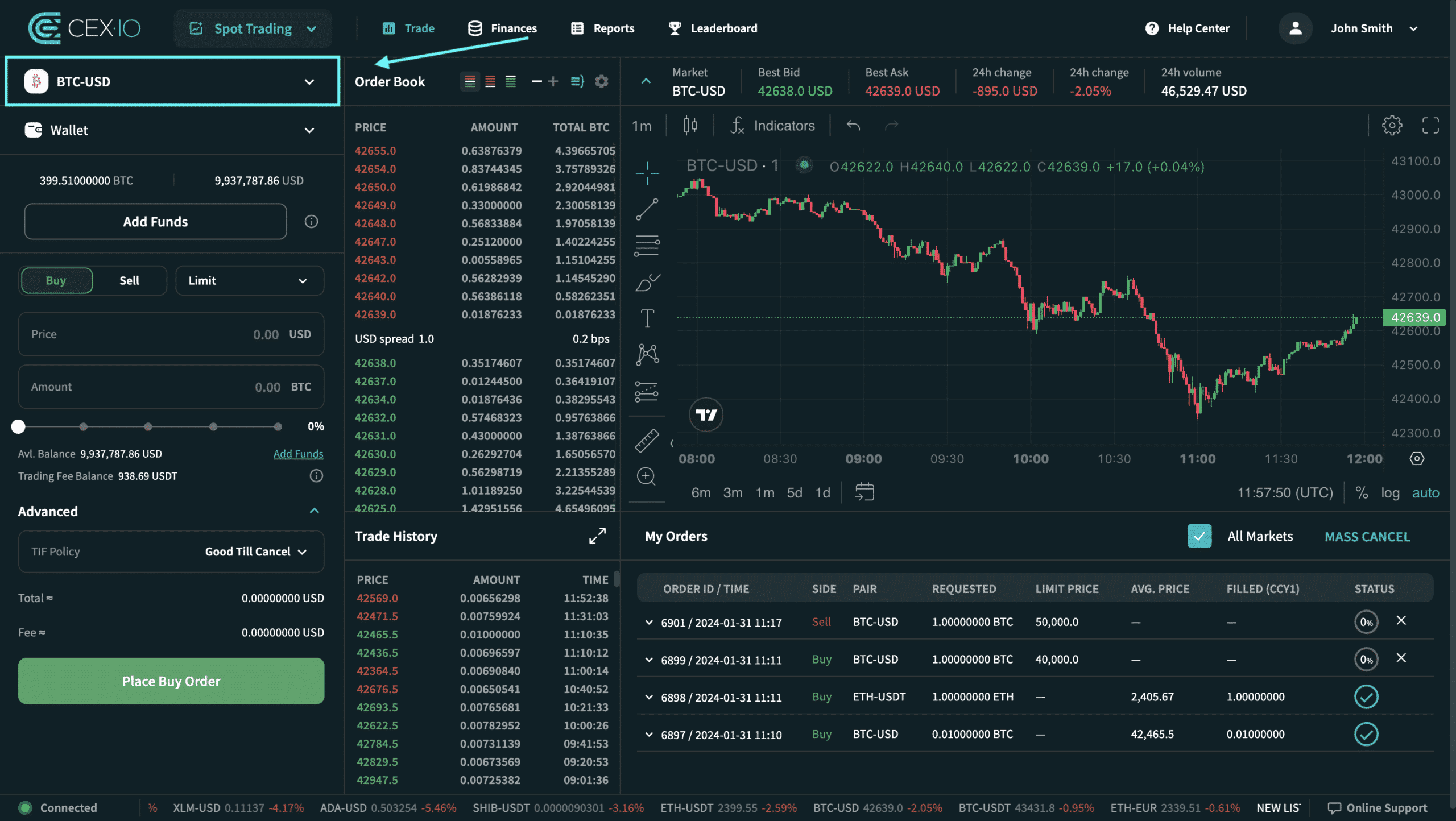Open Indicators menu
1456x821 pixels.
(x=772, y=126)
